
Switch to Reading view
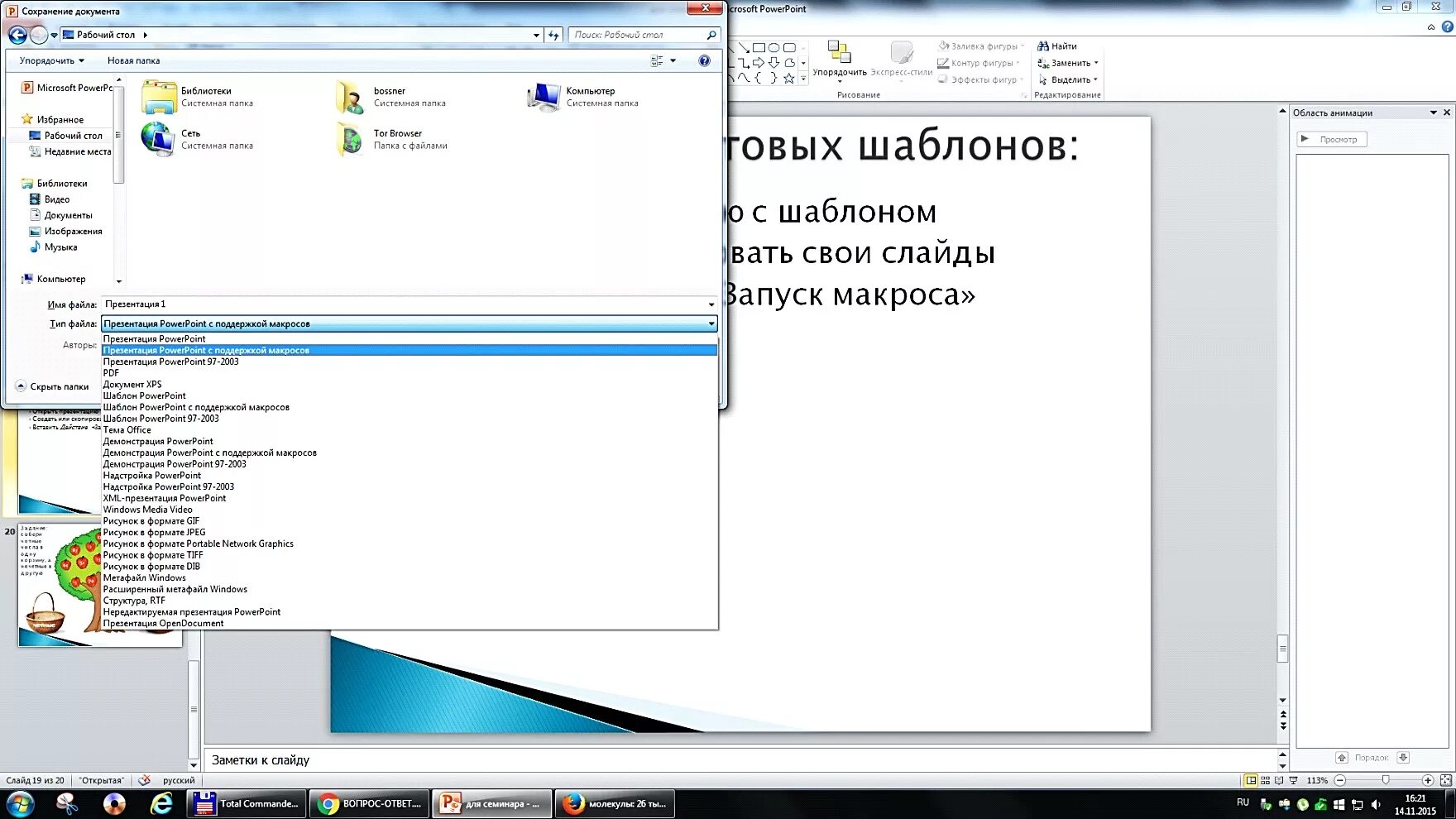[x=1279, y=780]
